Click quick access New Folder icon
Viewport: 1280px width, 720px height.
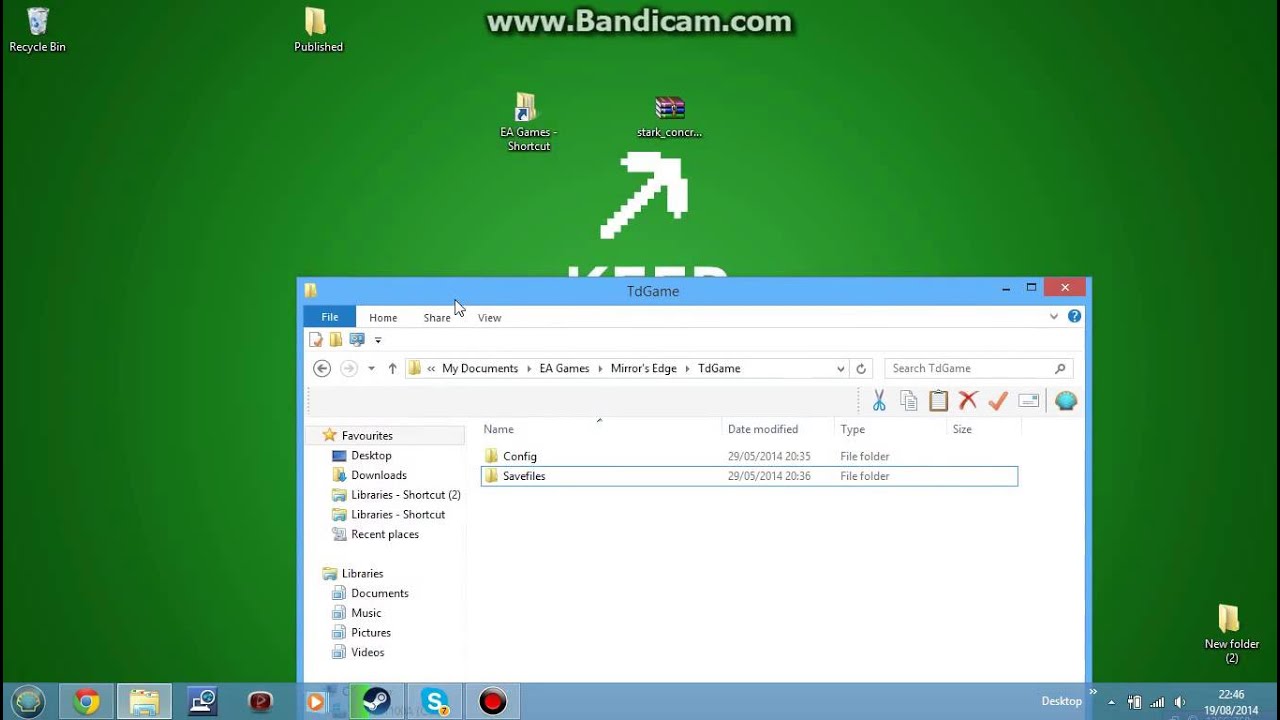coord(336,340)
